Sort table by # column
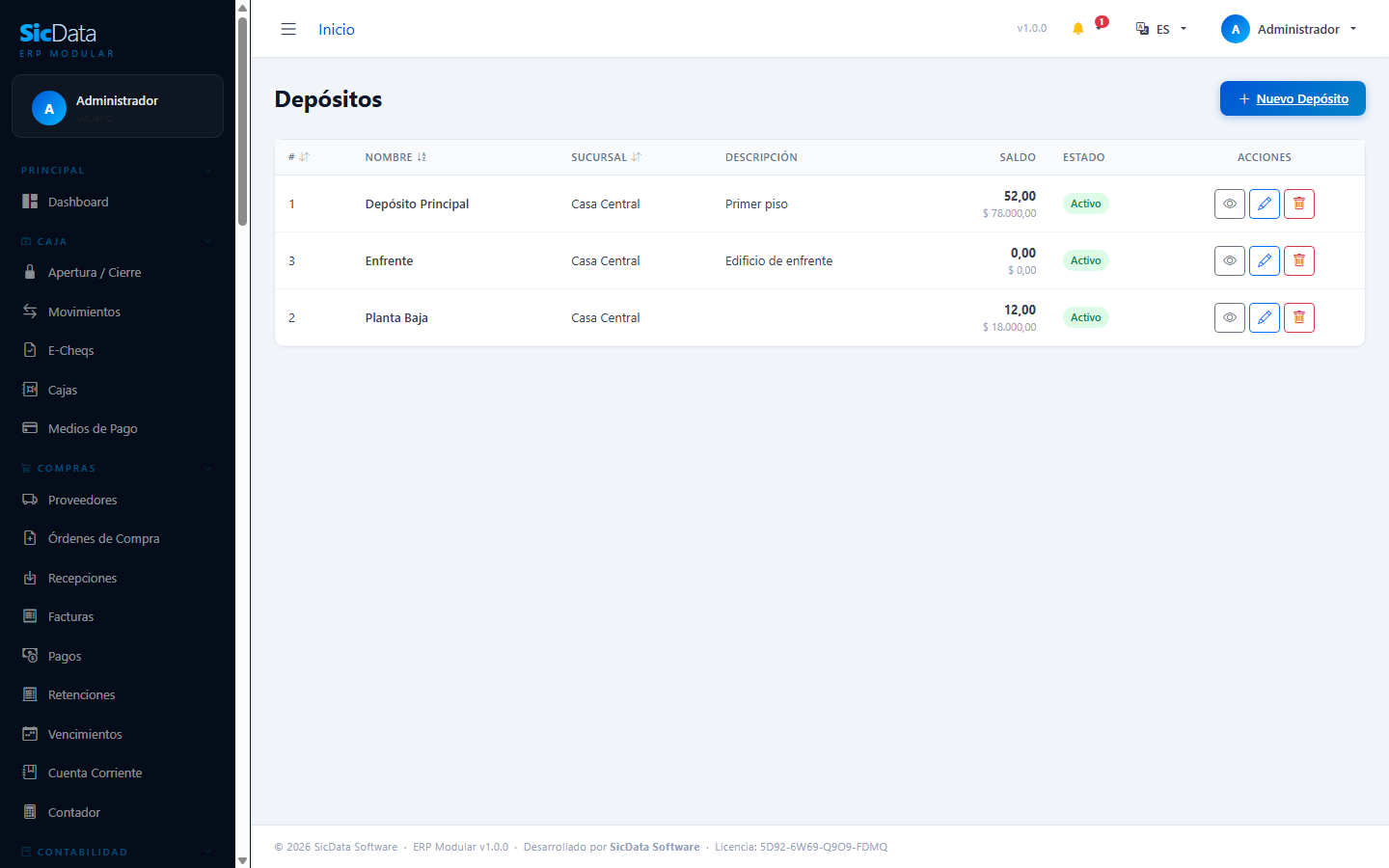 click(x=299, y=157)
